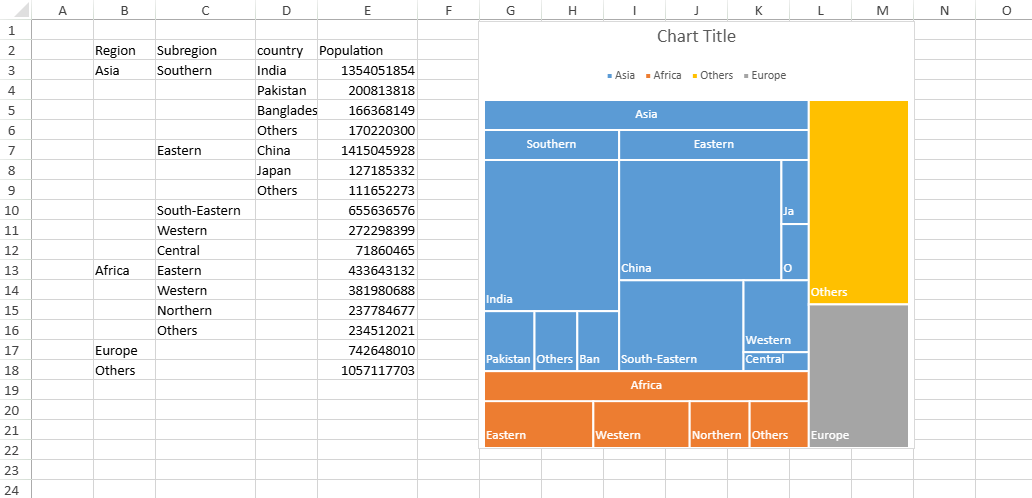
Task: Click the cell containing 1354051854
Action: click(367, 71)
